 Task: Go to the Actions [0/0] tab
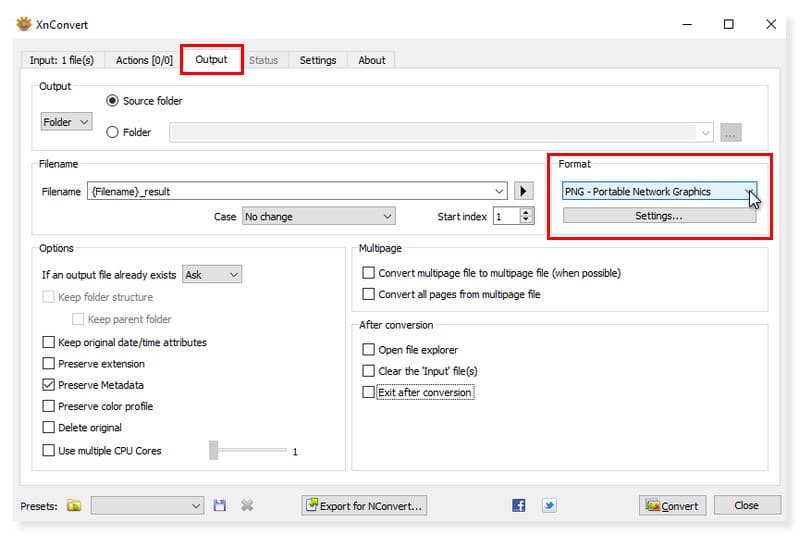coord(145,60)
